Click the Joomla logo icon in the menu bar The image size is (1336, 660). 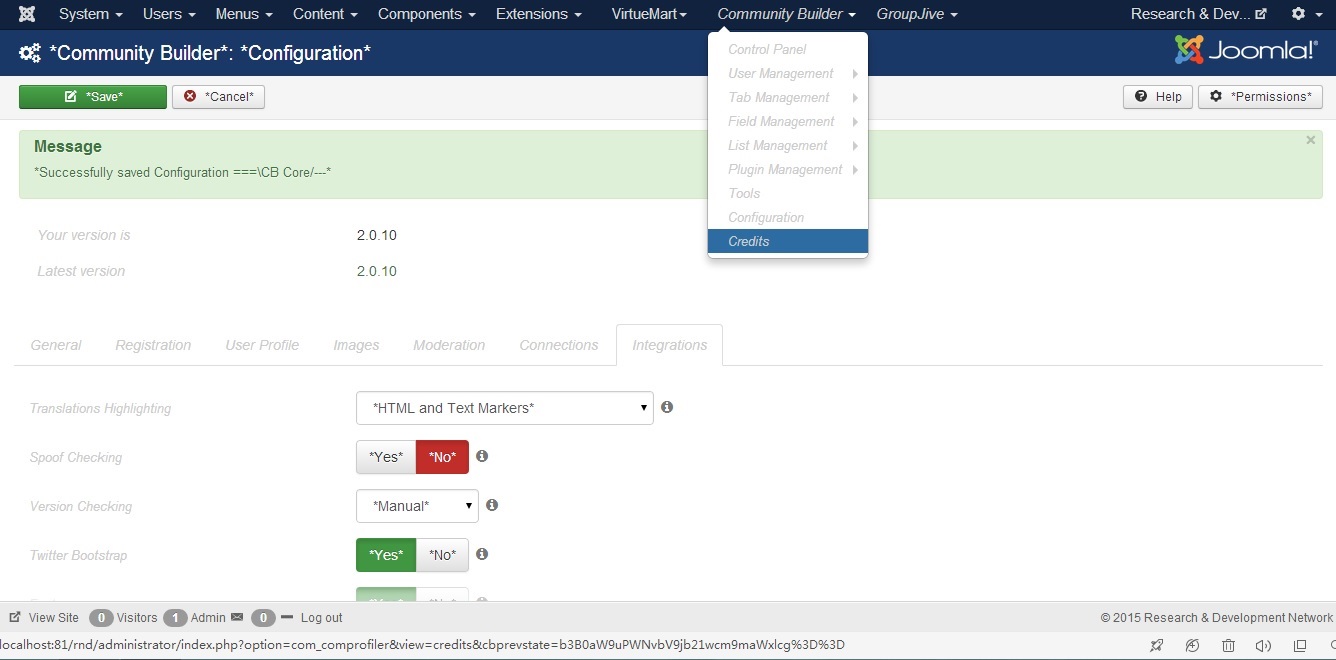click(27, 14)
